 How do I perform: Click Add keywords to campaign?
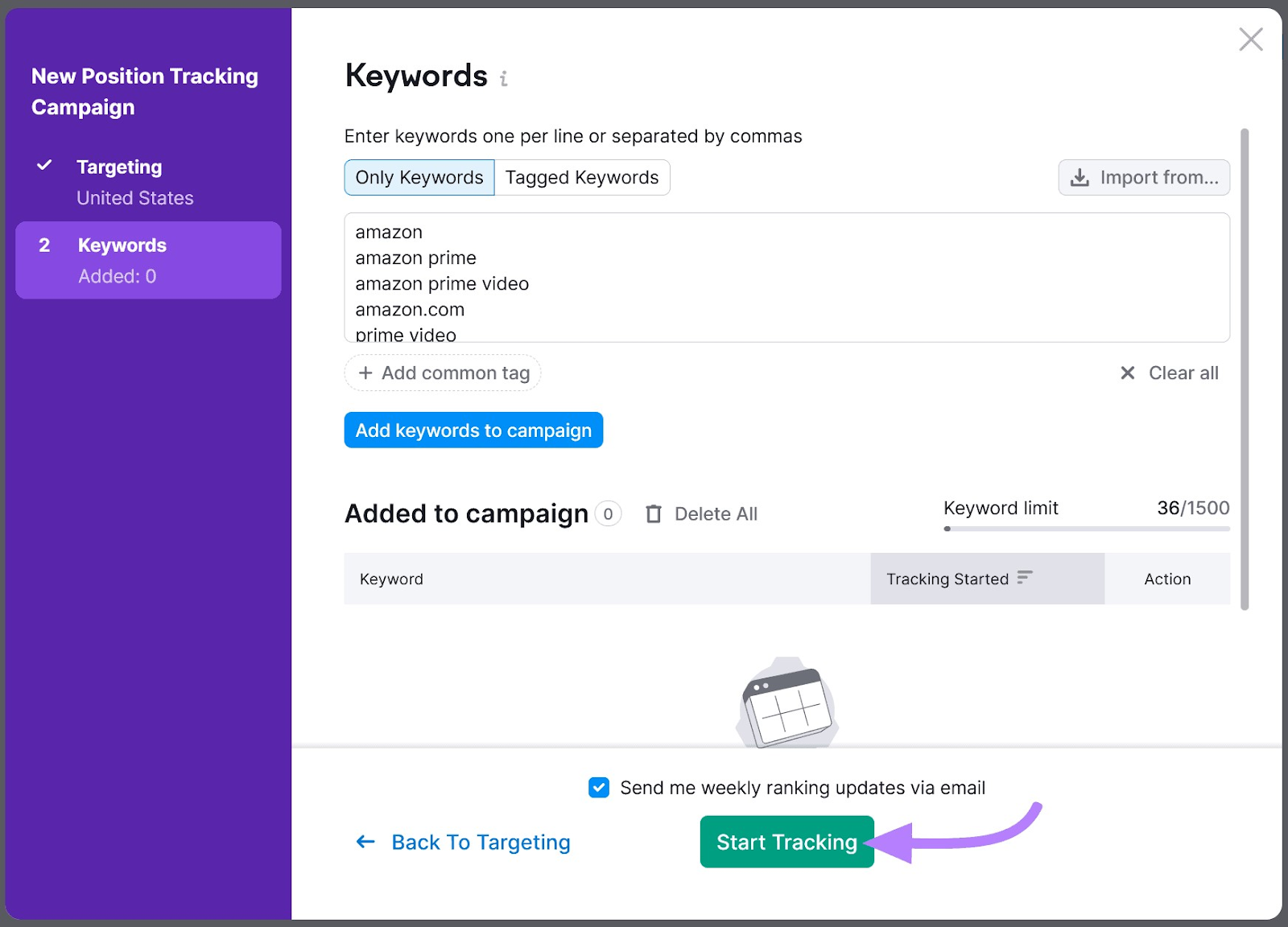(473, 430)
